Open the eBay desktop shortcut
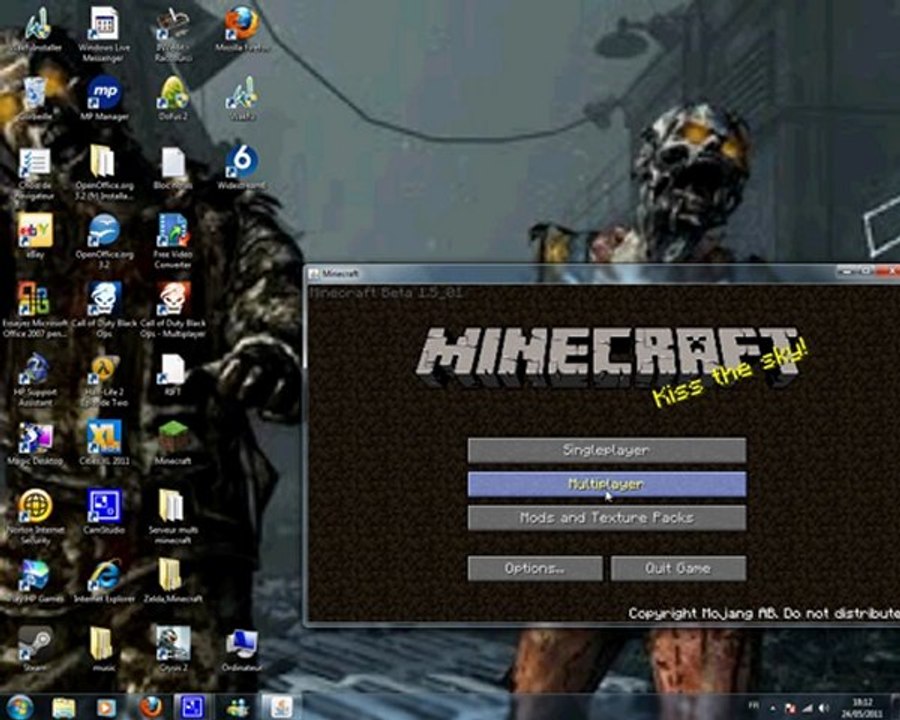The width and height of the screenshot is (900, 720). [35, 235]
